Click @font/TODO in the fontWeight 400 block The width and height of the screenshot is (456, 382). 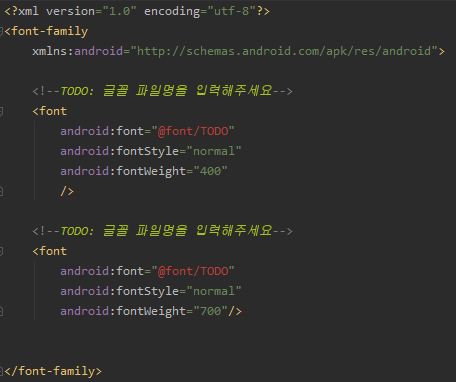pos(193,131)
